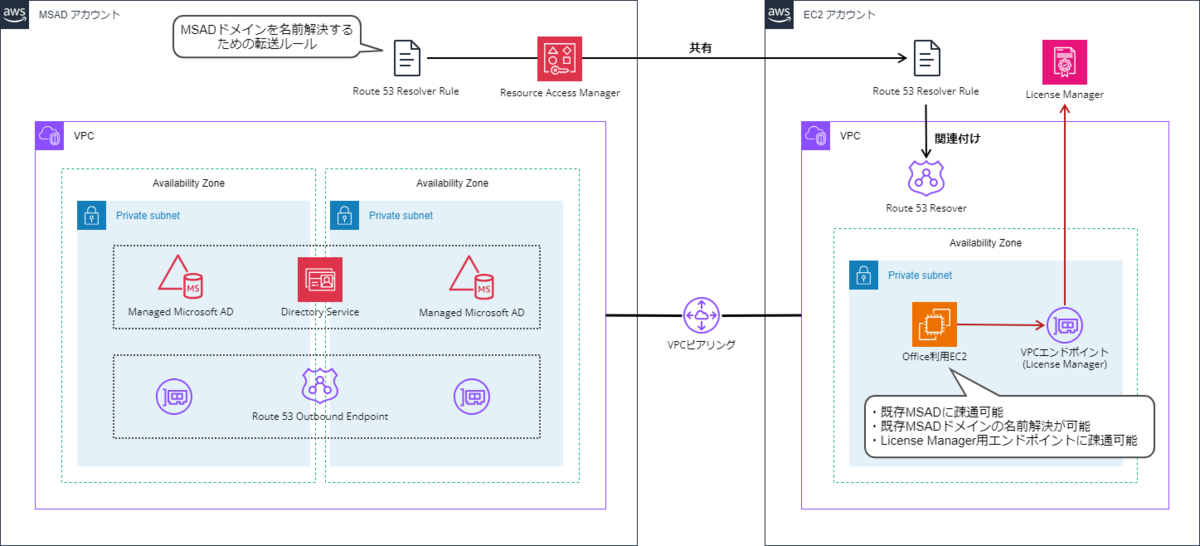
Task: Click the AWS logo of MSAD アカウント
Action: [14, 14]
